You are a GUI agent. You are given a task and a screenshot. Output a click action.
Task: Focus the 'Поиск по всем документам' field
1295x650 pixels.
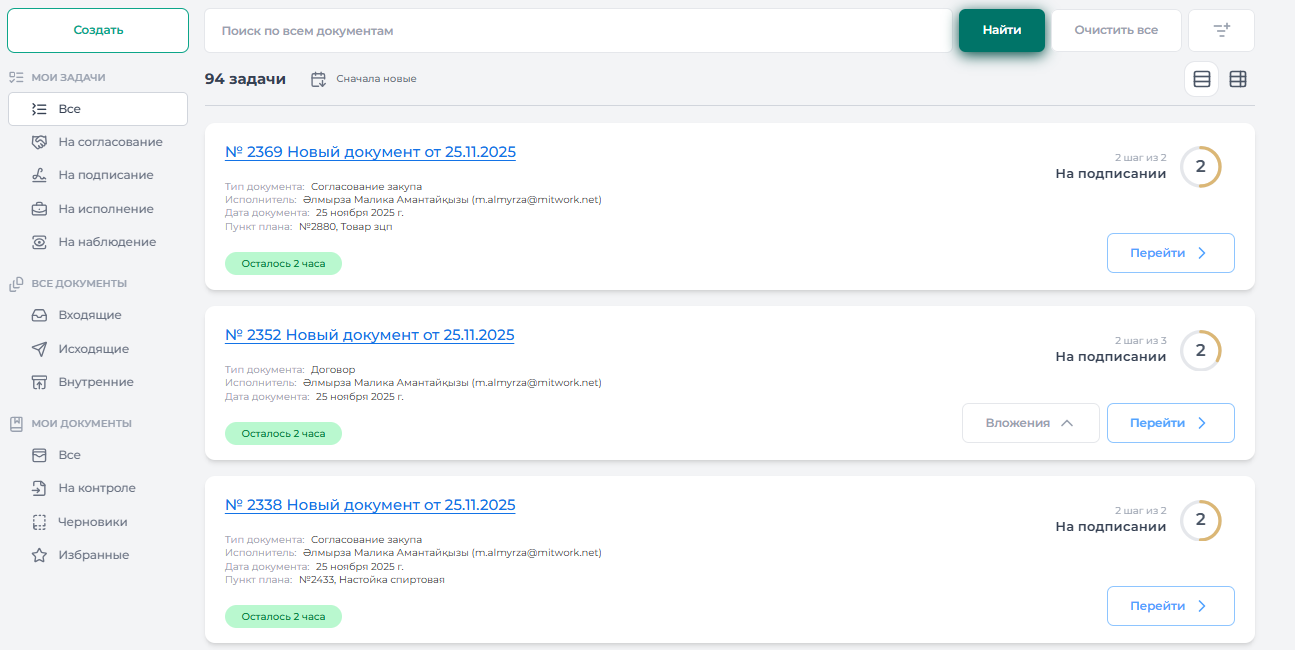pos(577,31)
